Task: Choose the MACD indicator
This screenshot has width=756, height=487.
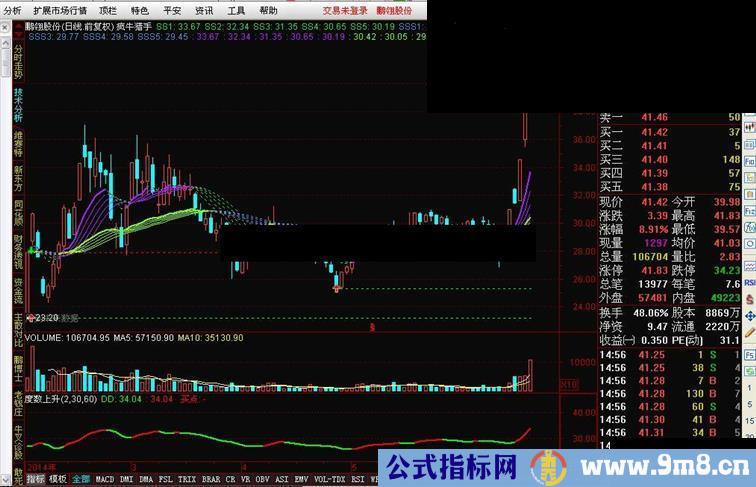Action: [104, 479]
